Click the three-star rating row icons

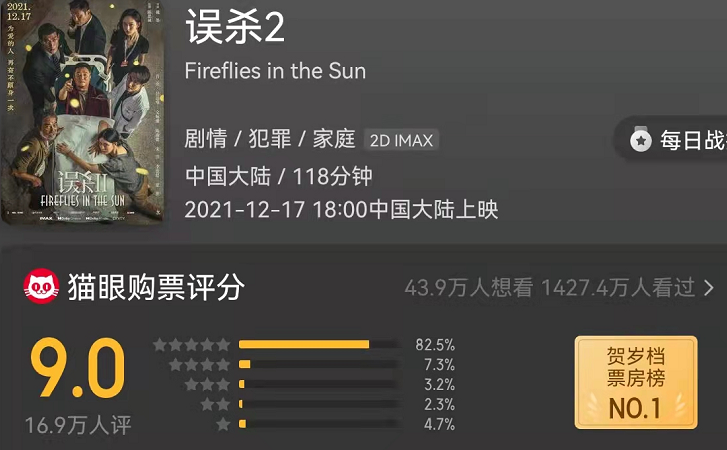[x=207, y=384]
